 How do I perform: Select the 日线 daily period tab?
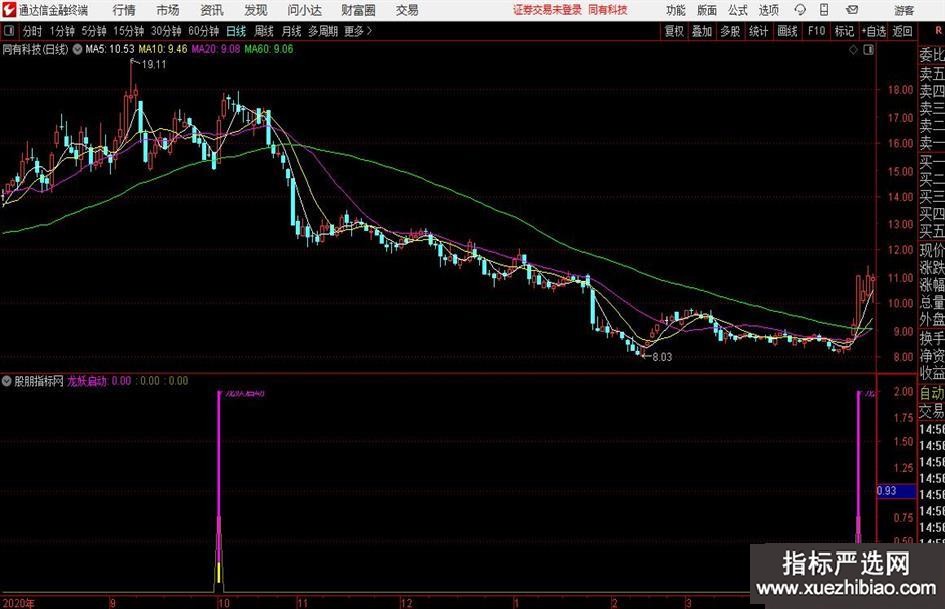coord(236,31)
